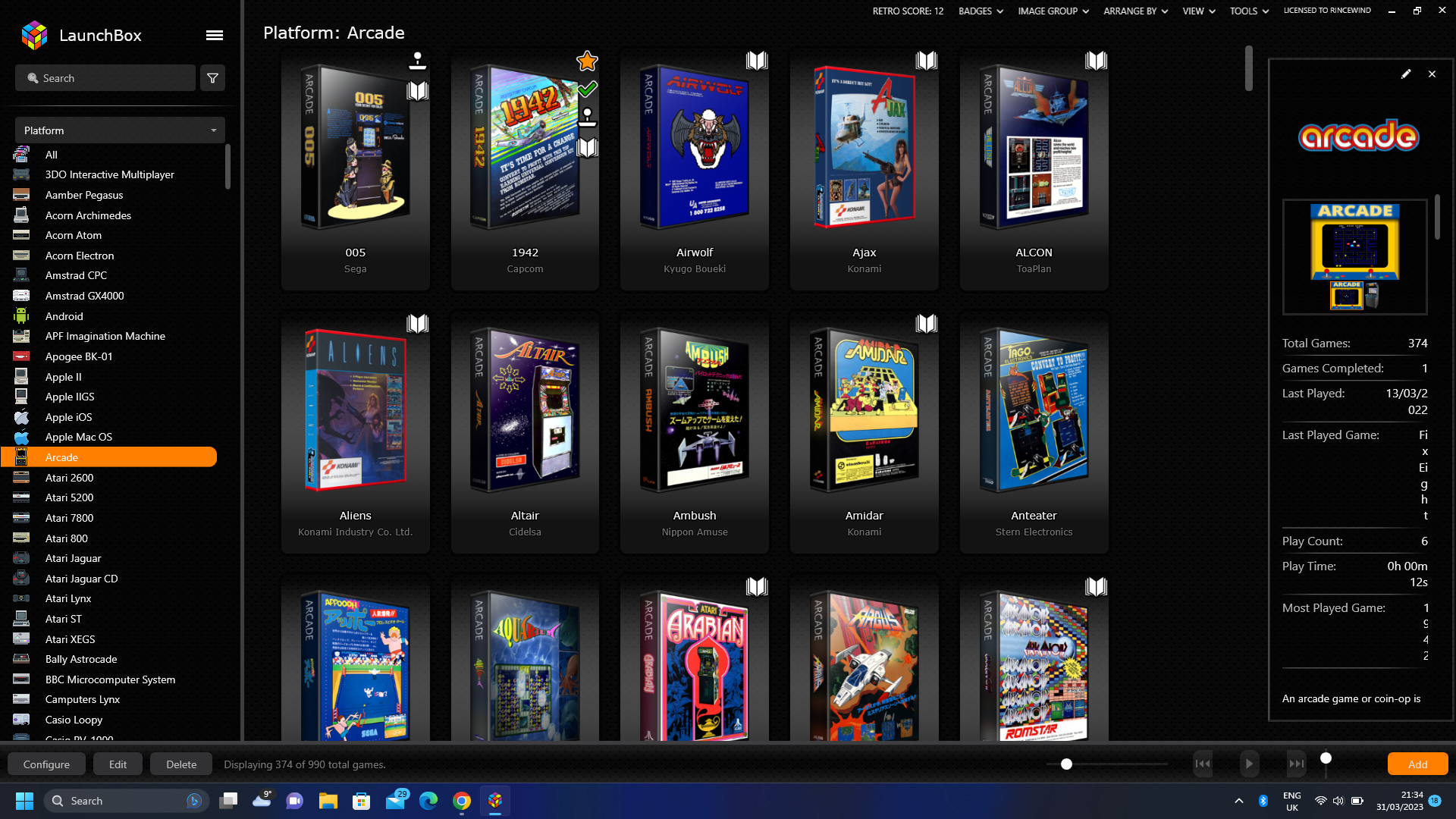Image resolution: width=1456 pixels, height=819 pixels.
Task: Expand the Badges dropdown menu
Action: point(981,11)
